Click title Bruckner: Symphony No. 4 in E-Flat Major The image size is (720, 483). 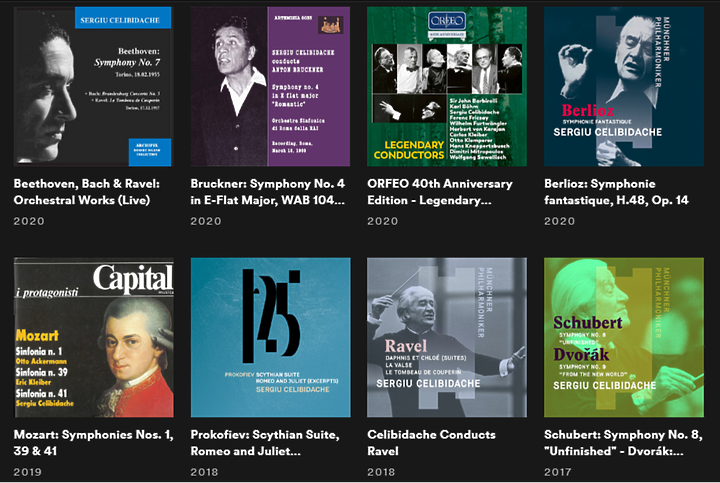[268, 192]
